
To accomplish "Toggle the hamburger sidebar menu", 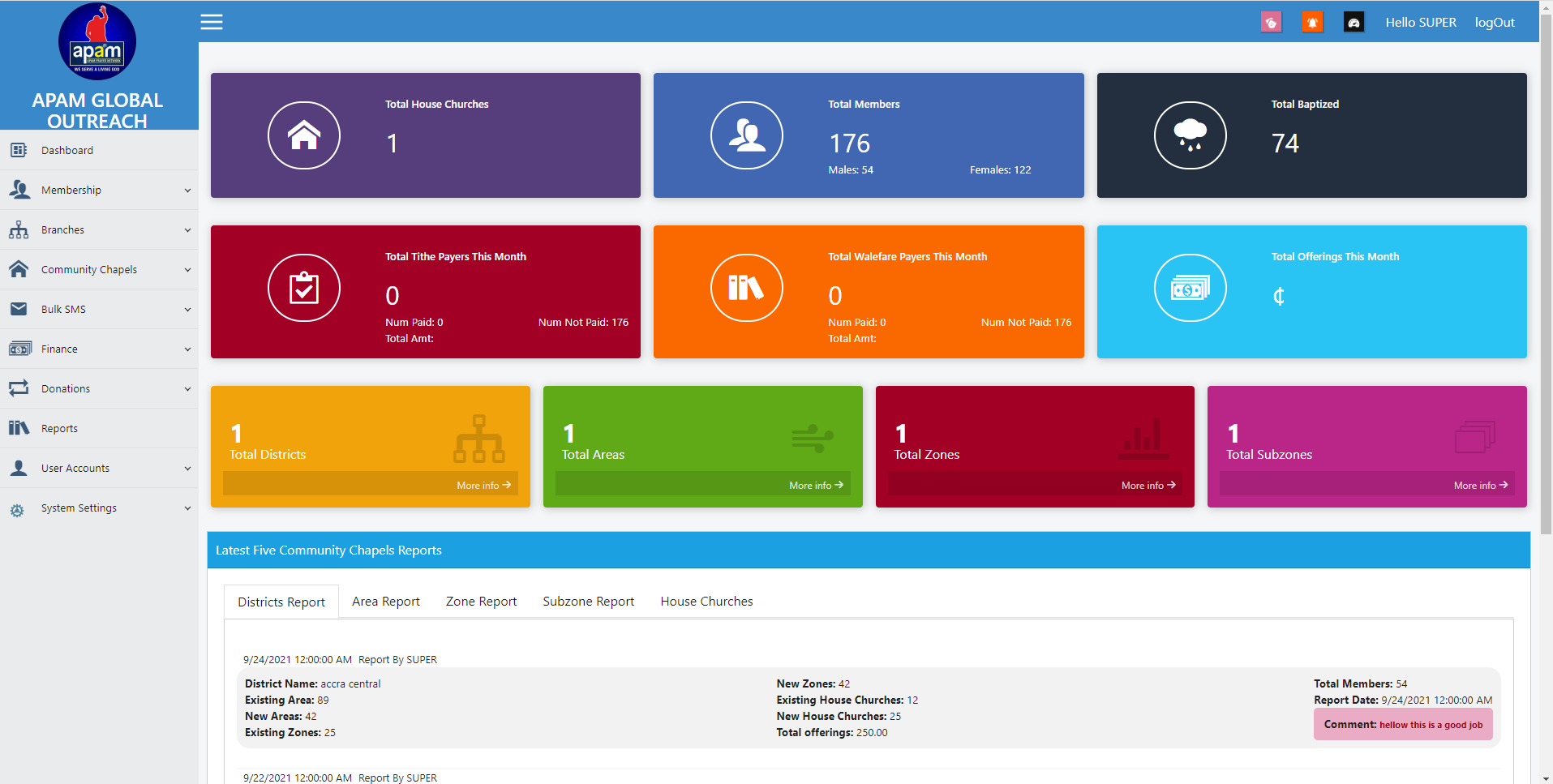I will [212, 22].
